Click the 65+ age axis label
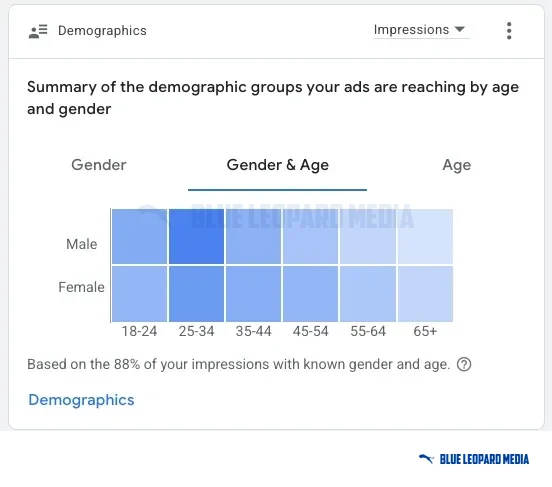This screenshot has width=552, height=487. click(x=425, y=331)
